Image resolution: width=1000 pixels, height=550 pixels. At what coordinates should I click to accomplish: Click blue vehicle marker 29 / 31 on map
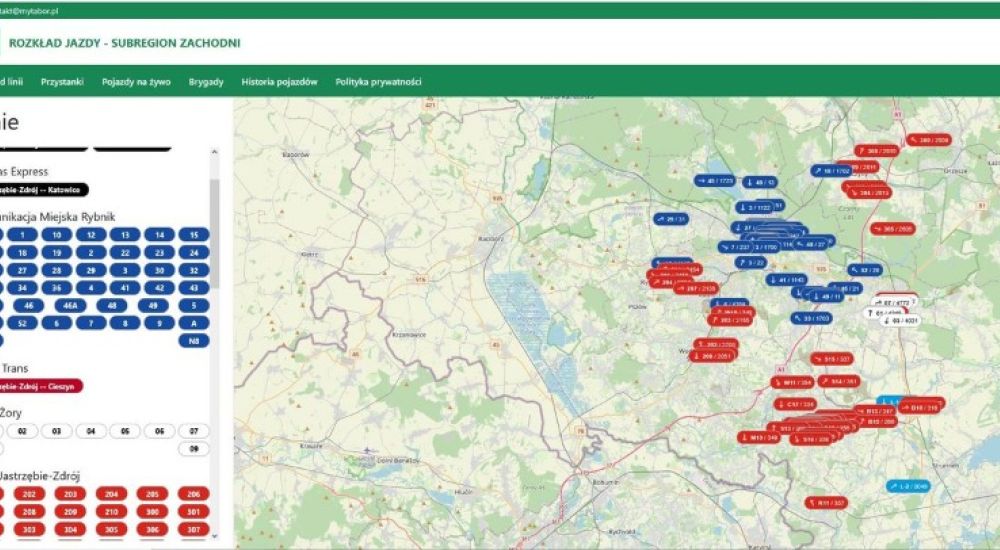671,219
